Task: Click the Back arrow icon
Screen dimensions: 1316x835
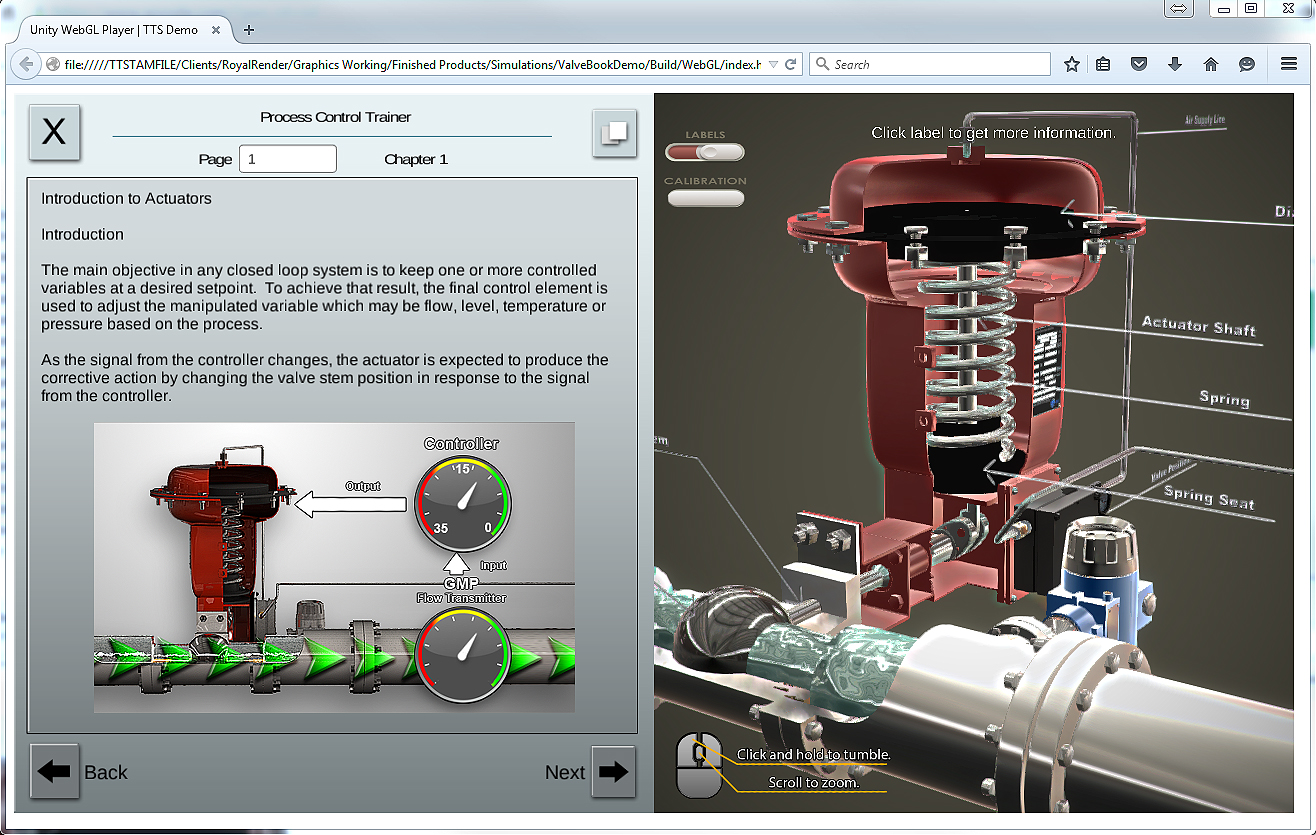Action: click(54, 771)
